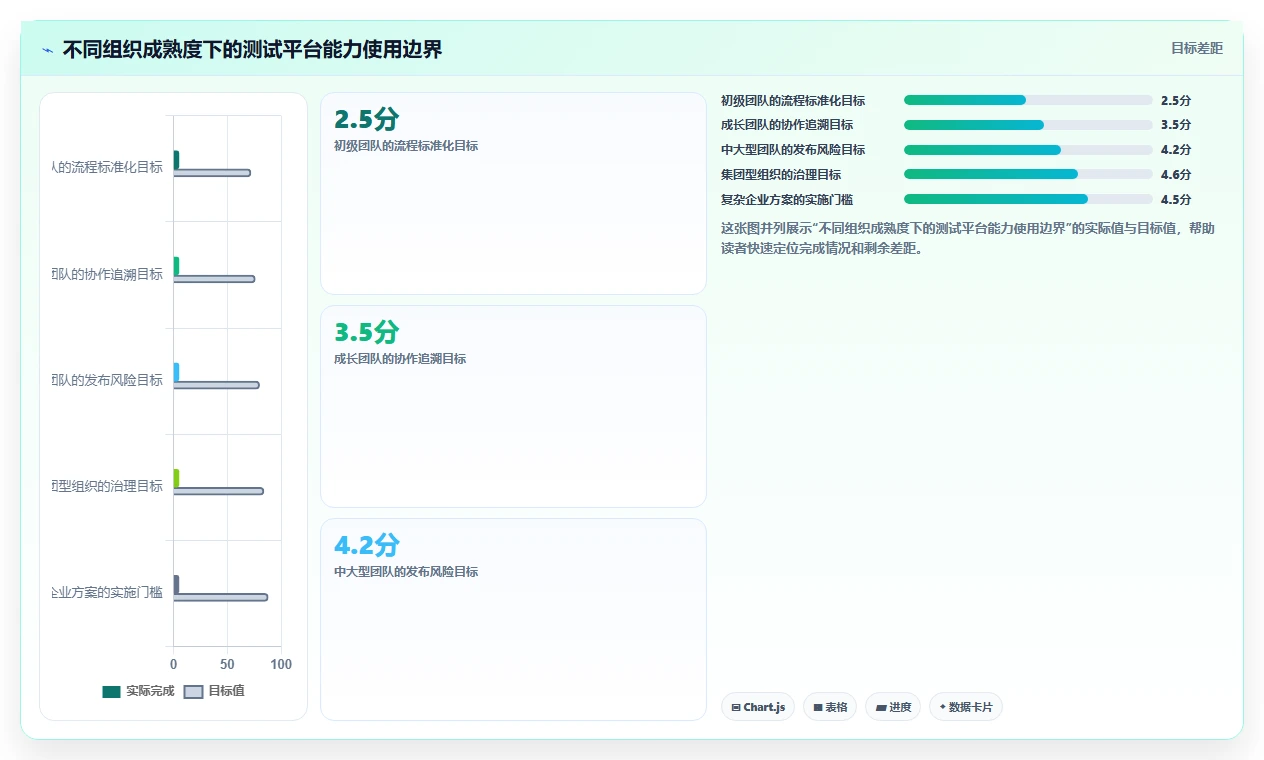Click progress bar for 成长团队的协作追溯目标

pyautogui.click(x=1028, y=125)
